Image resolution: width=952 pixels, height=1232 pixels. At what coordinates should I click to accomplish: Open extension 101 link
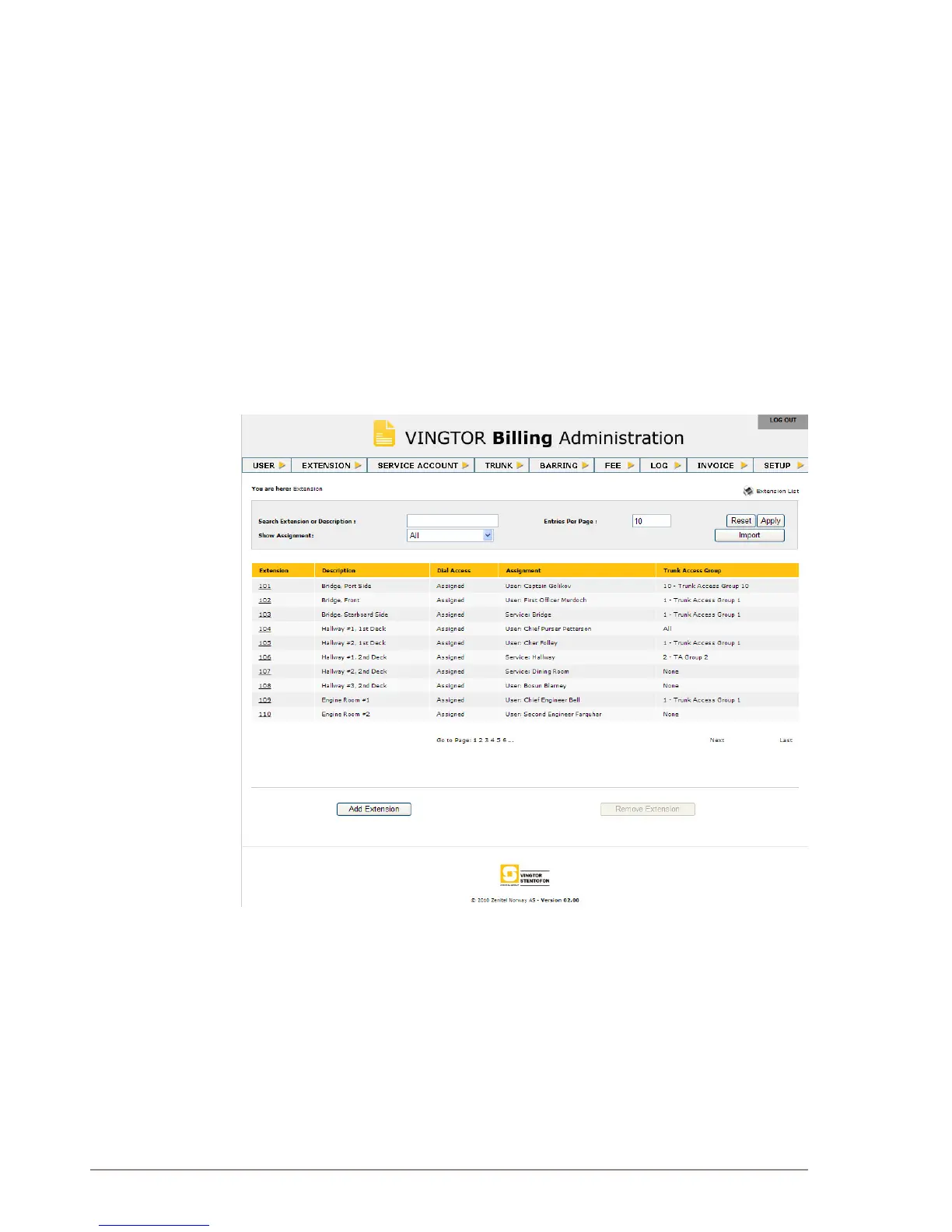point(265,586)
